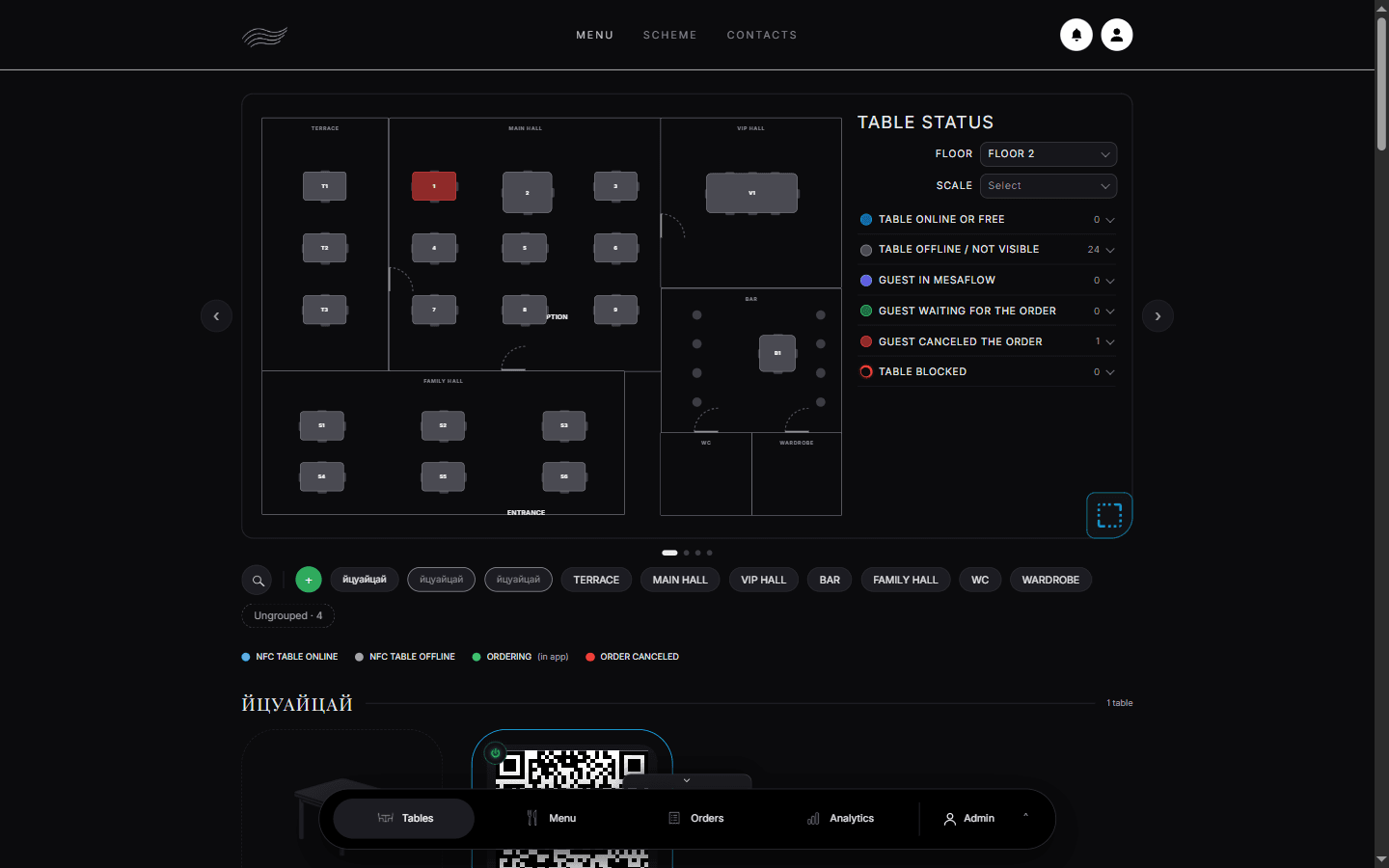The height and width of the screenshot is (868, 1389).
Task: Open the notifications bell icon
Action: (x=1076, y=35)
